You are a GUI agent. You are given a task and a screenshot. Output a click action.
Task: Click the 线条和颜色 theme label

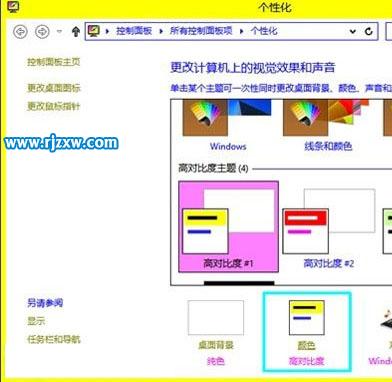click(328, 146)
